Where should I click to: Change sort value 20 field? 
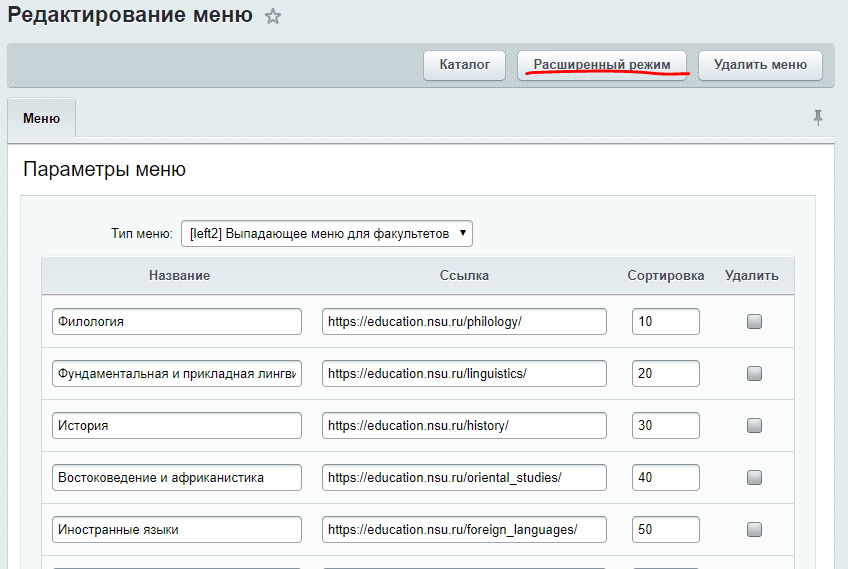(x=666, y=373)
